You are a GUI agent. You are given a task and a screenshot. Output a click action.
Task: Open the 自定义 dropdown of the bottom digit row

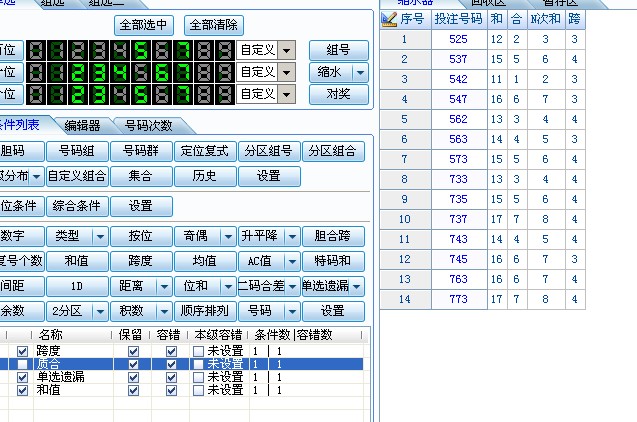tap(286, 94)
